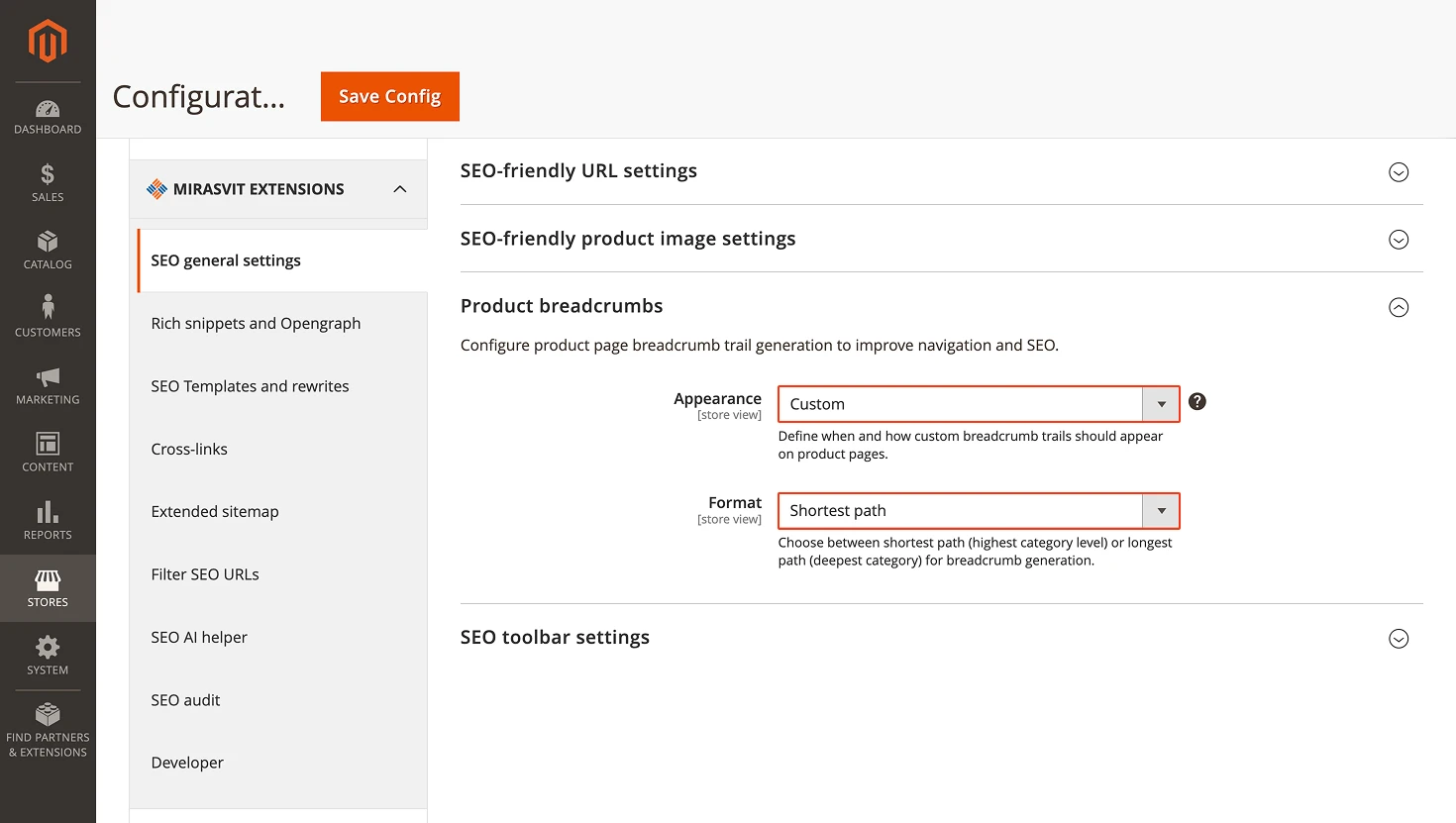The height and width of the screenshot is (823, 1456).
Task: Open the Marketing sidebar icon
Action: click(48, 384)
